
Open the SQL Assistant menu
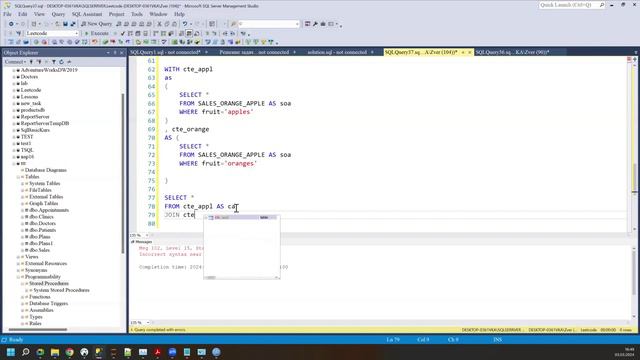point(87,14)
